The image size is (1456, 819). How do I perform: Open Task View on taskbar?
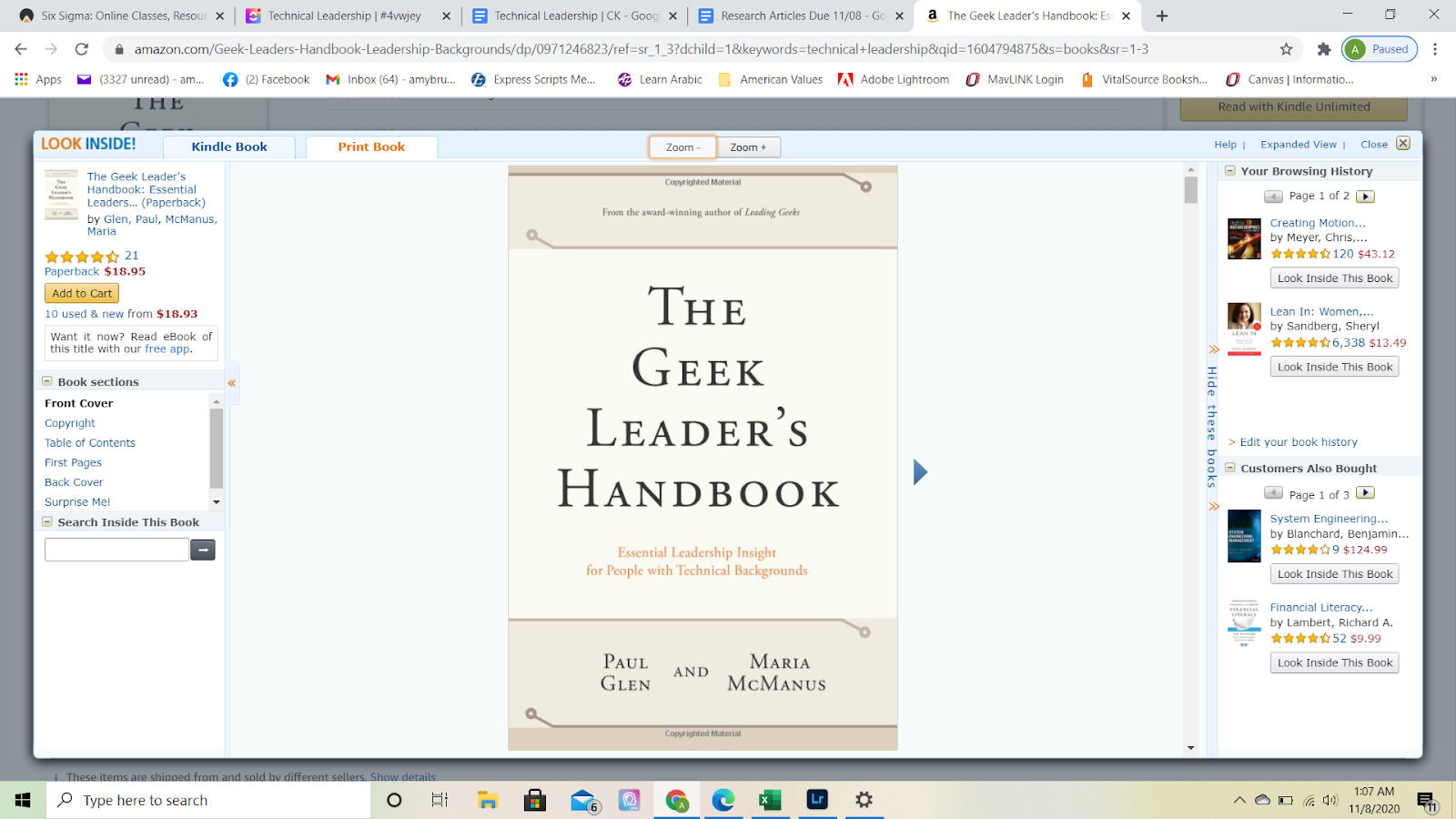[440, 800]
